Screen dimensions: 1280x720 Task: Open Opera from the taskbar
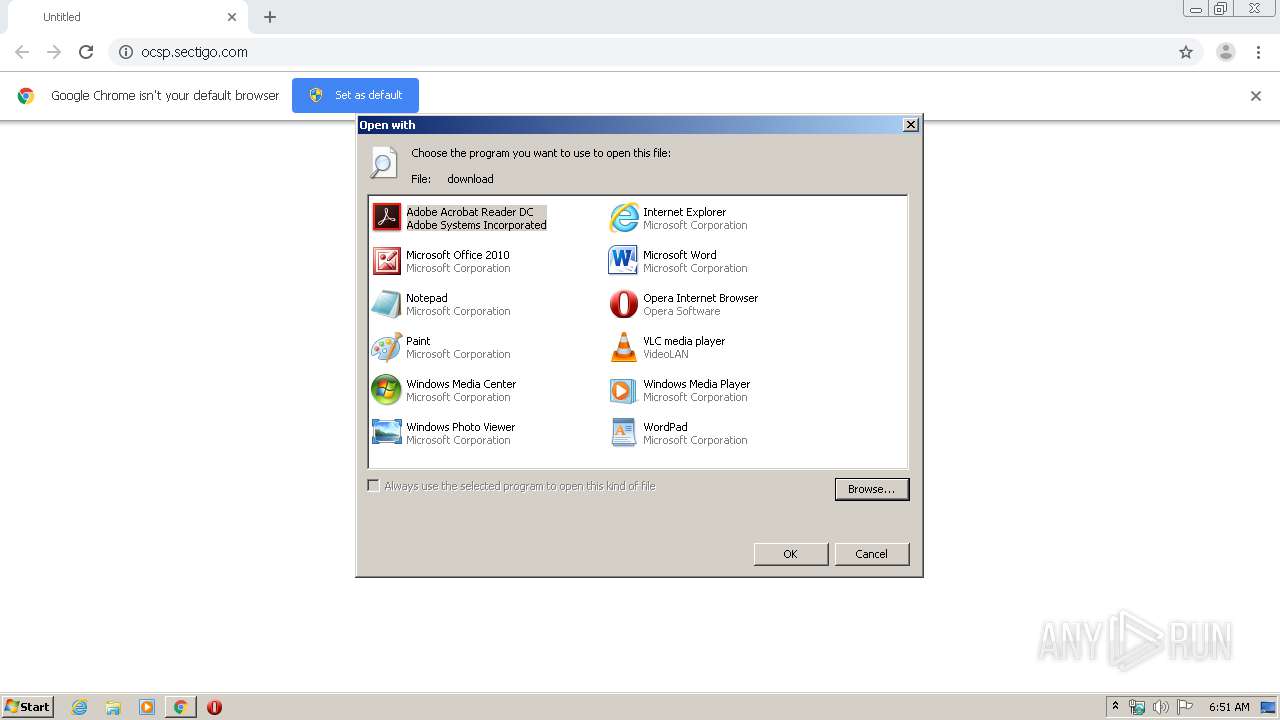(x=214, y=707)
